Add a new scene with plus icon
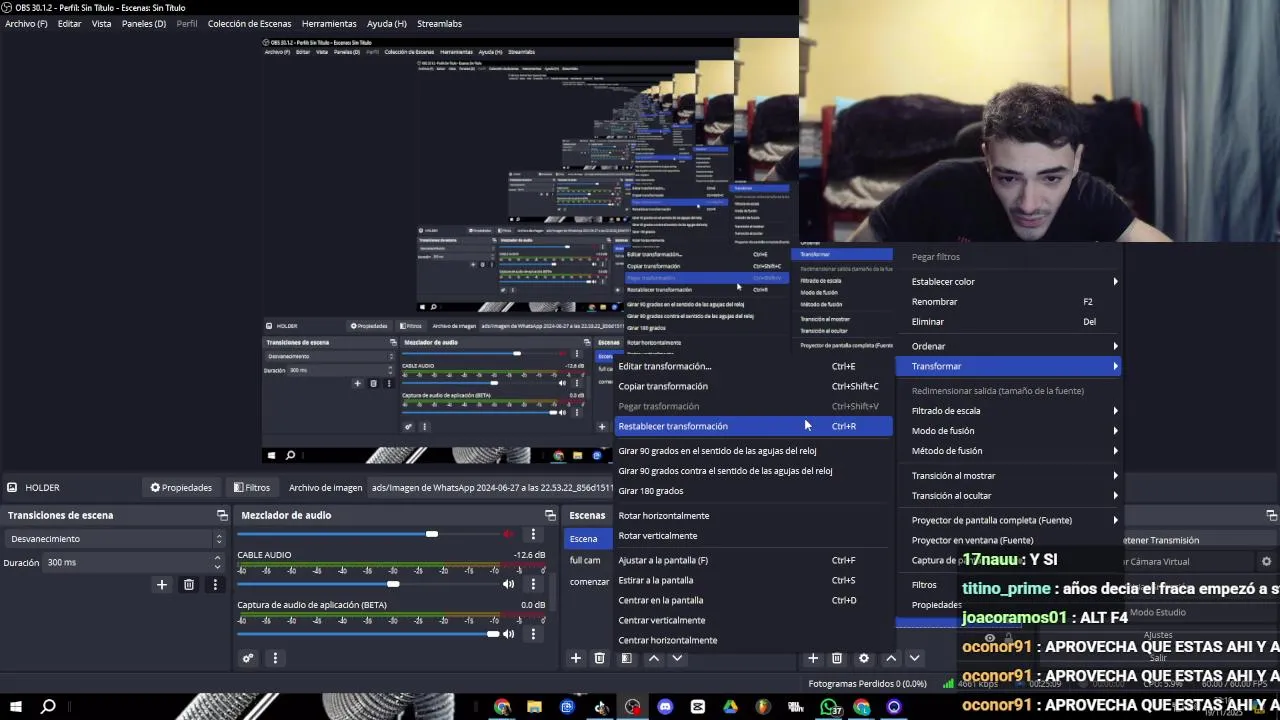1280x720 pixels. (x=575, y=658)
